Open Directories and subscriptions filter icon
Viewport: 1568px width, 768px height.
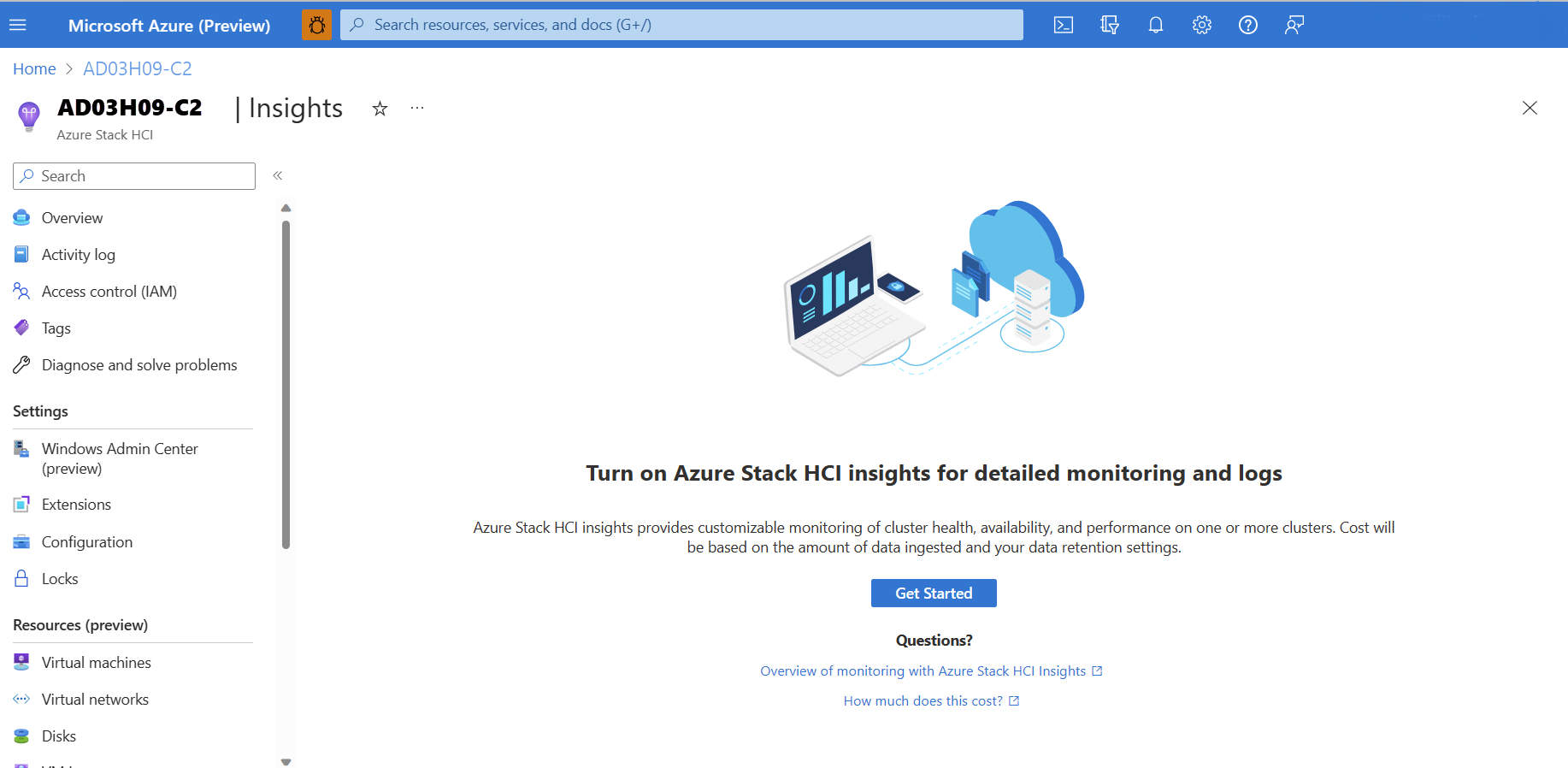(1110, 25)
